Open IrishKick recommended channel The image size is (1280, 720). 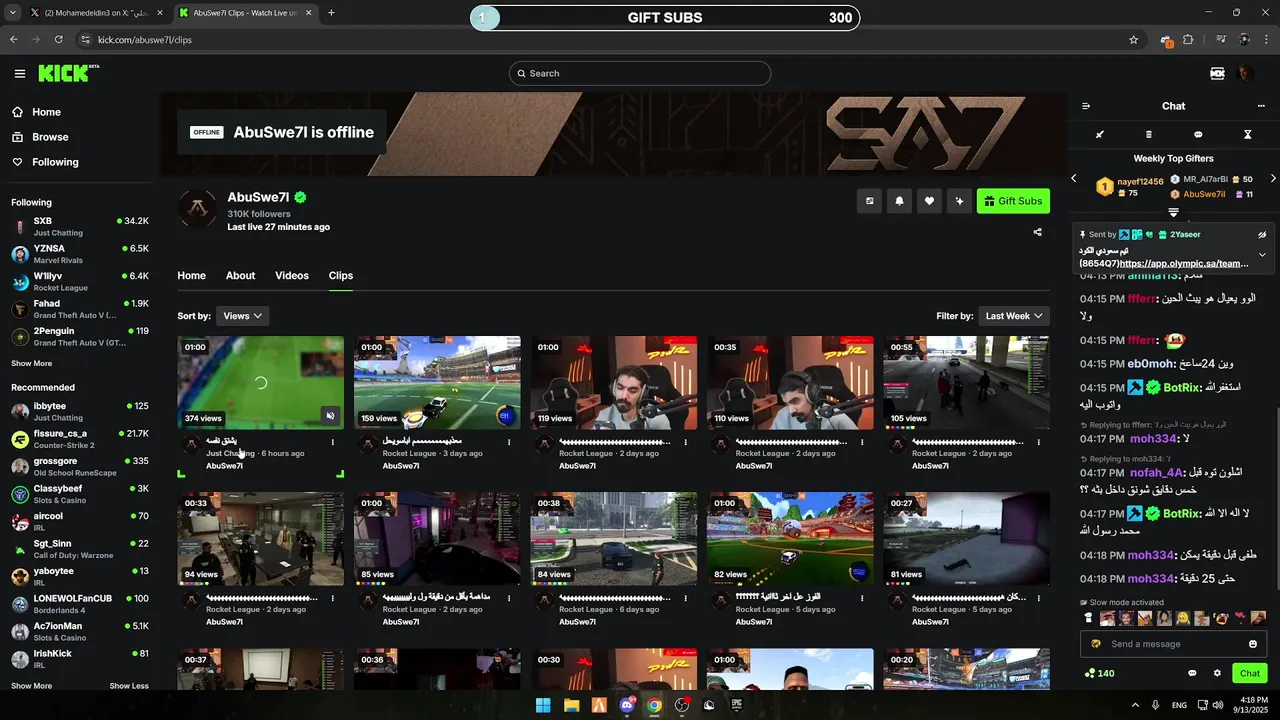point(80,659)
